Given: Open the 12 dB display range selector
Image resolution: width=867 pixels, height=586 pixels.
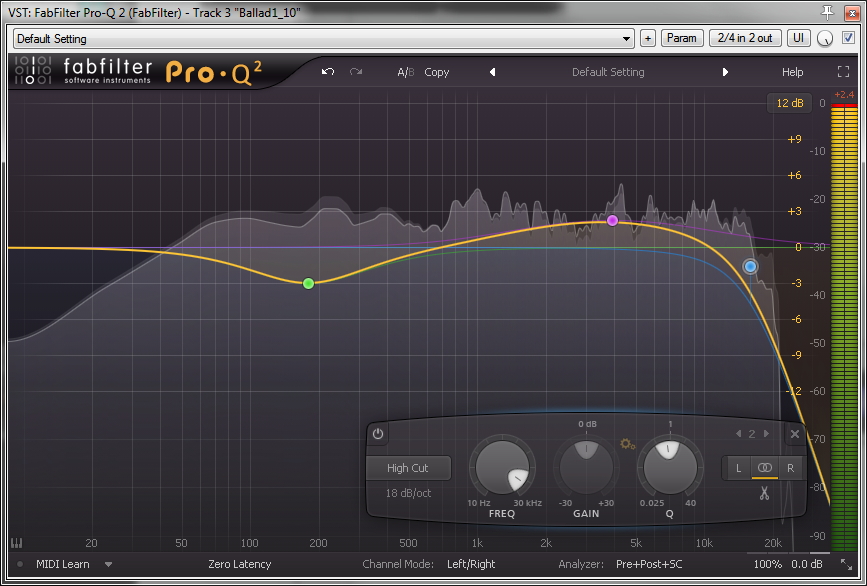Looking at the screenshot, I should click(x=790, y=103).
